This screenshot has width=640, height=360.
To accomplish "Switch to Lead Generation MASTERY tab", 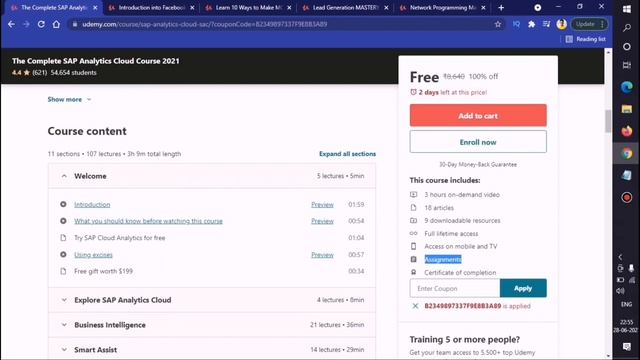I will [345, 8].
